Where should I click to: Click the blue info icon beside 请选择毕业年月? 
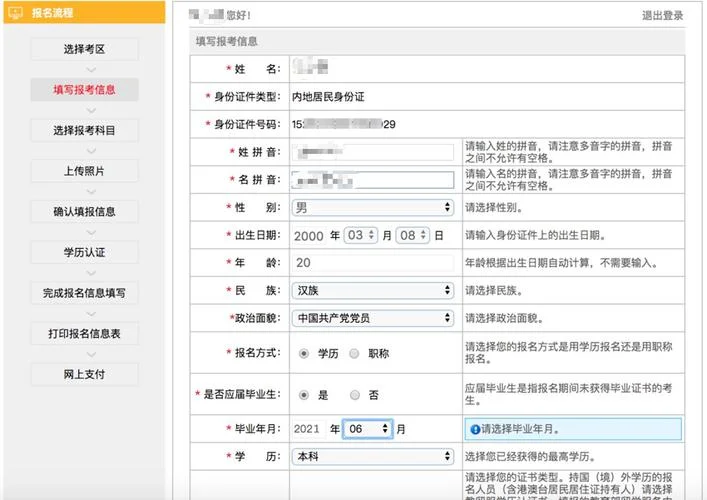[x=475, y=430]
